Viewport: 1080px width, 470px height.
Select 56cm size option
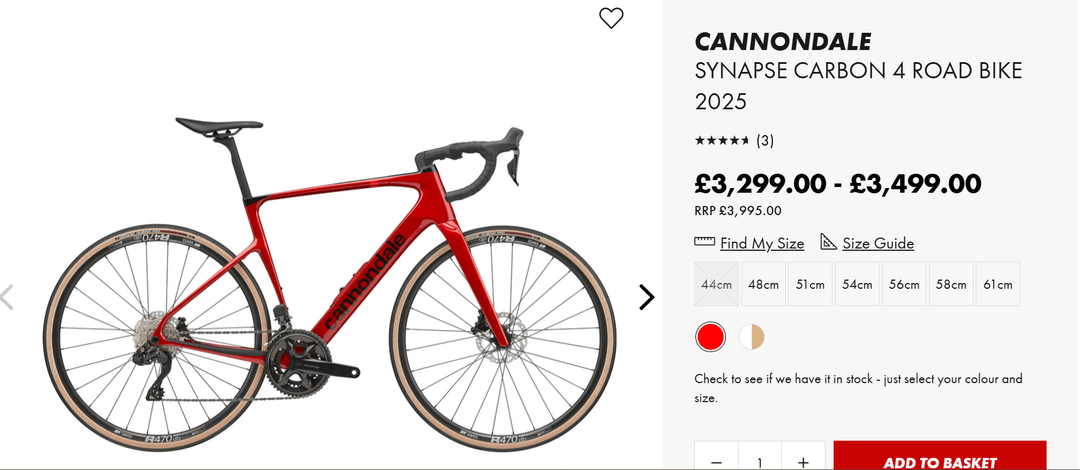(x=904, y=284)
